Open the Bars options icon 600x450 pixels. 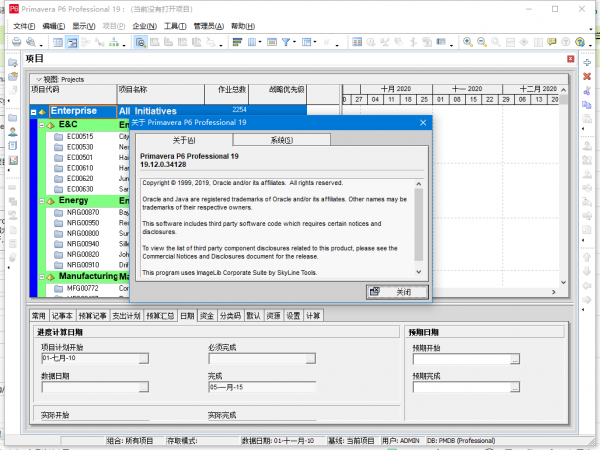pos(237,42)
